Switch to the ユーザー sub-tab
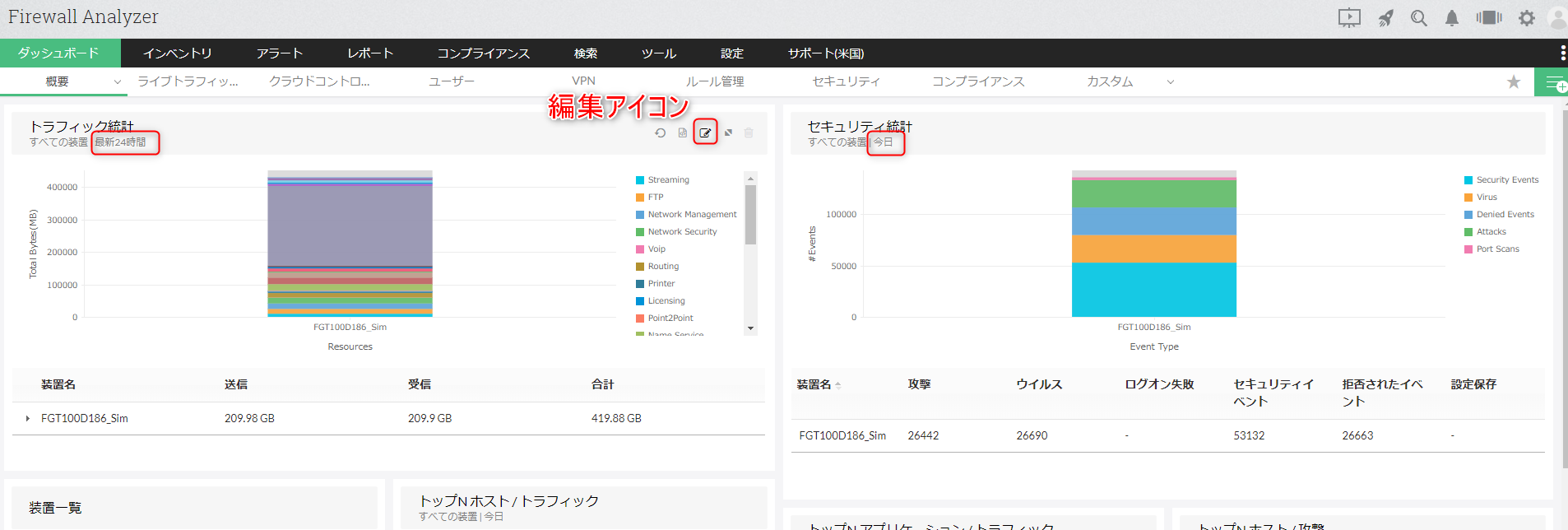 pyautogui.click(x=452, y=81)
